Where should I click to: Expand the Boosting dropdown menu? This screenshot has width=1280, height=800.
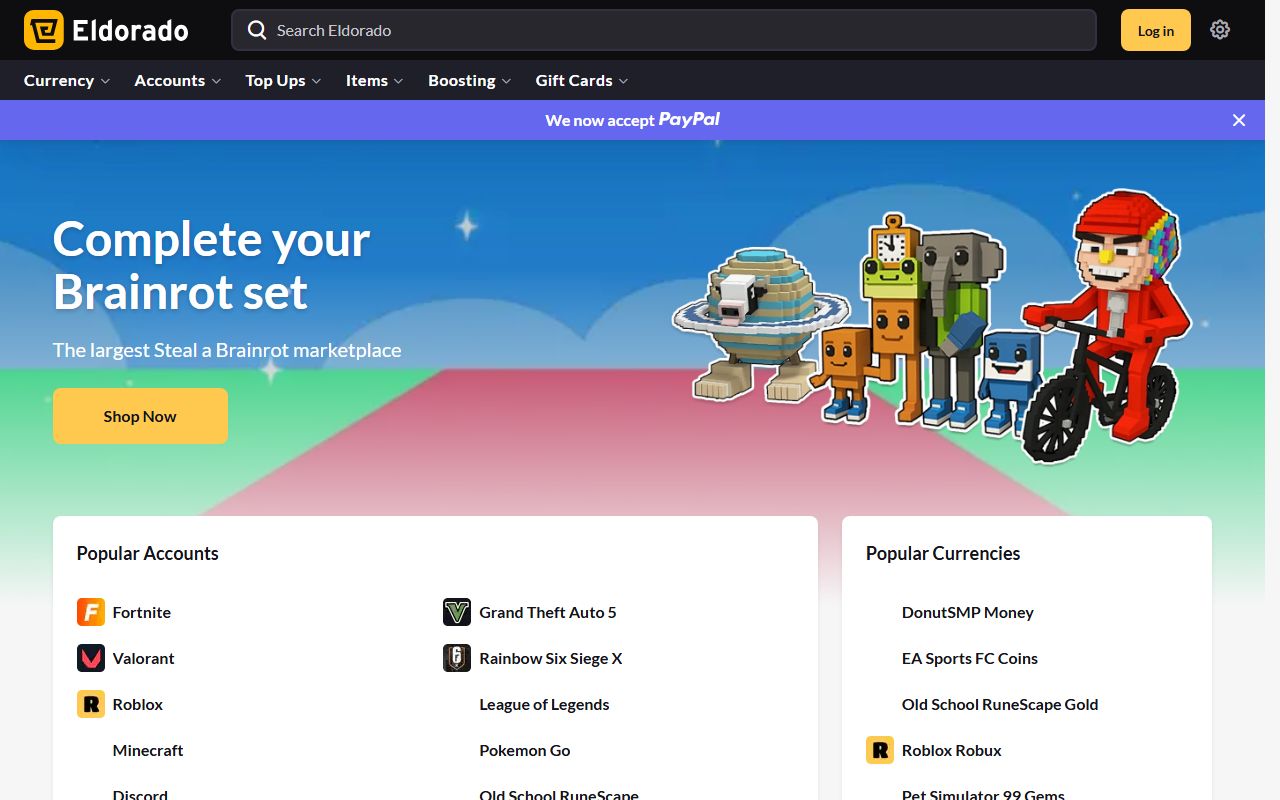tap(470, 81)
